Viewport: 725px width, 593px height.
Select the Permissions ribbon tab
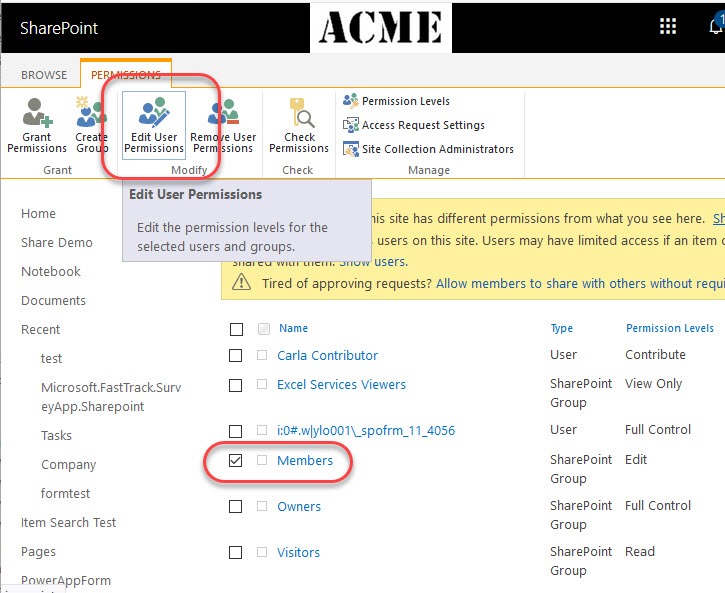[x=126, y=75]
